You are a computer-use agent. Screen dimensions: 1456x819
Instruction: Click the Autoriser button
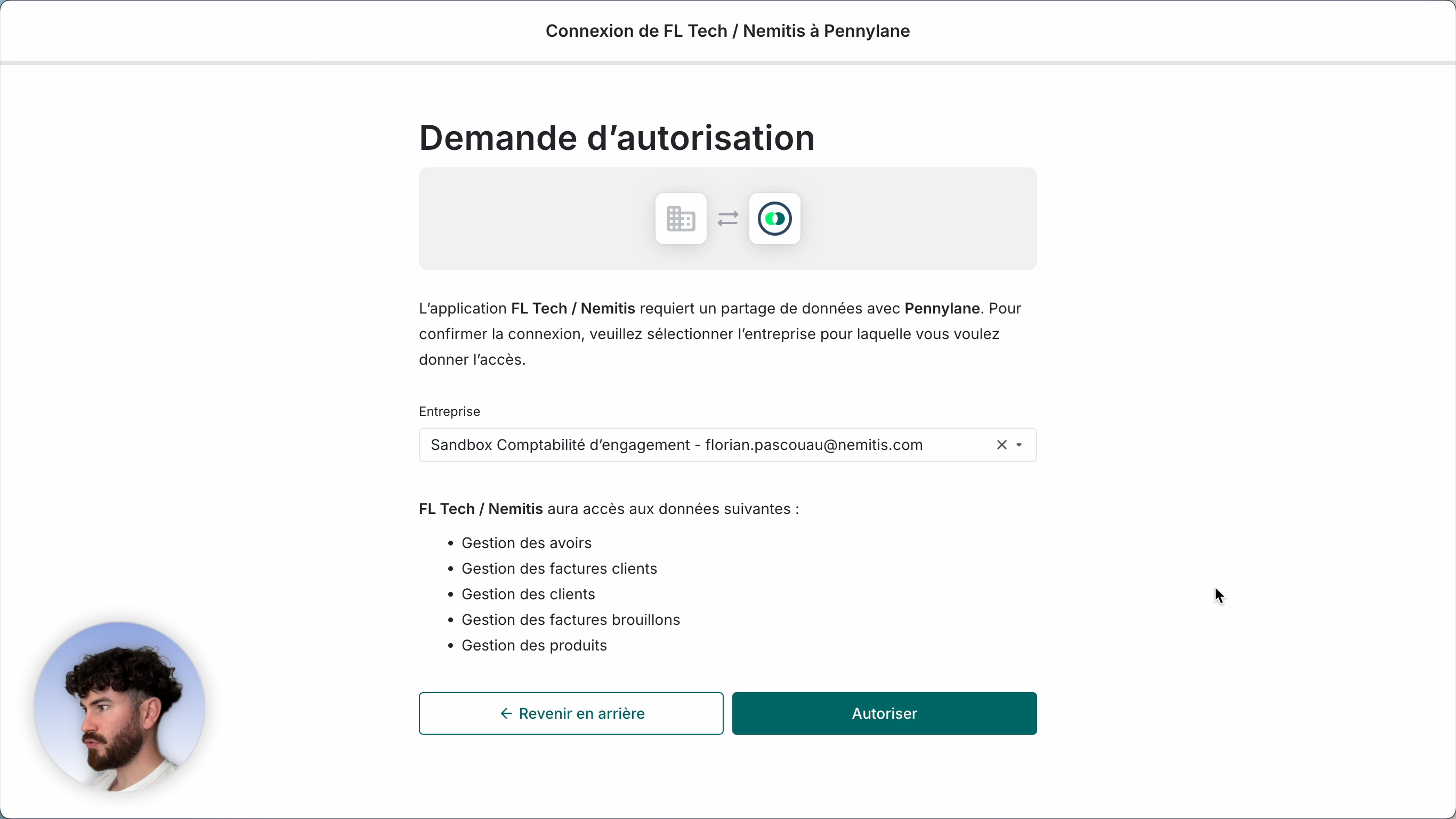coord(884,713)
